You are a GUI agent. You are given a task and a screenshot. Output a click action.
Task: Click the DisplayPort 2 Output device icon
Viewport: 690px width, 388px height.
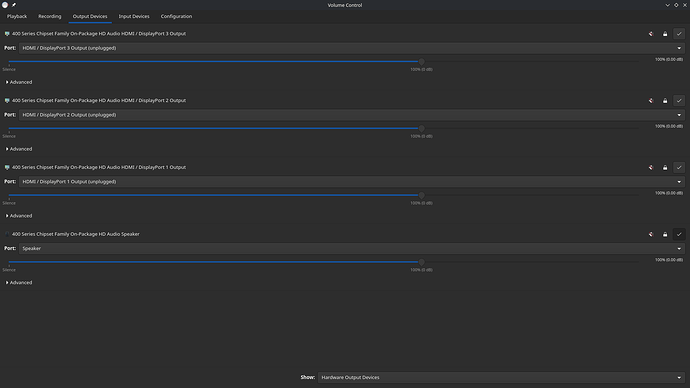point(7,100)
